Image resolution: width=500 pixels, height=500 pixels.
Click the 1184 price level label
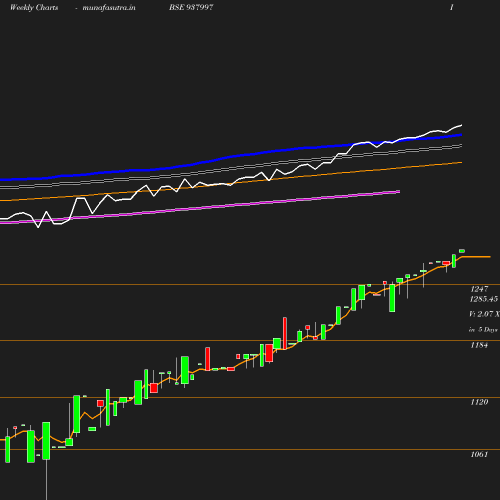[x=479, y=345]
